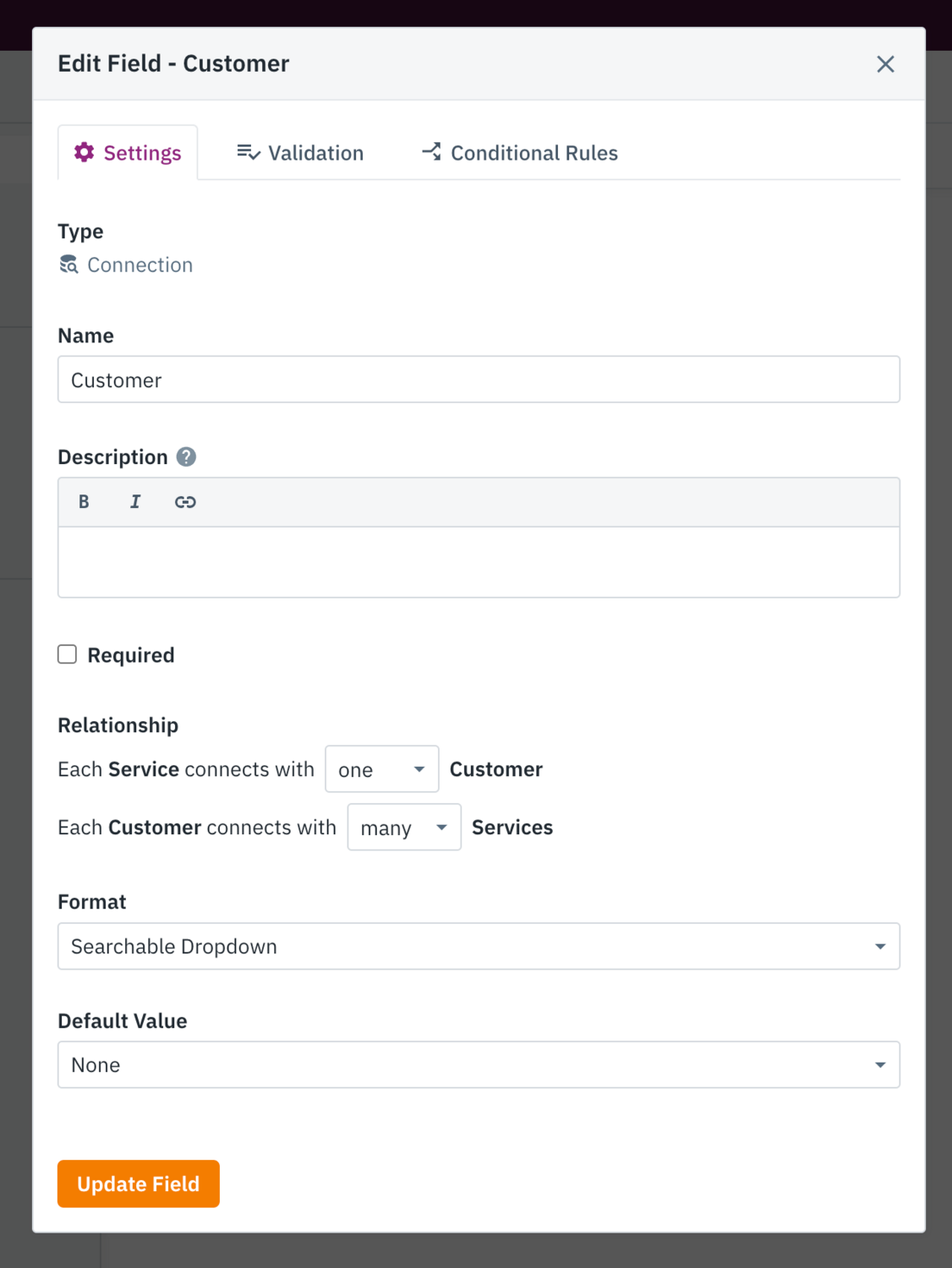The width and height of the screenshot is (952, 1268).
Task: Expand the Format Searchable Dropdown selector
Action: 479,947
